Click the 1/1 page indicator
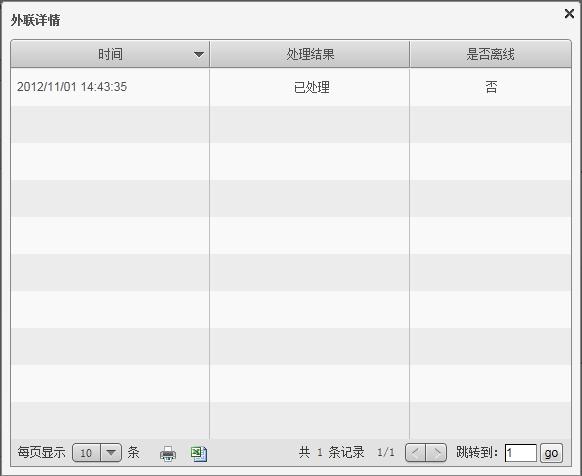 [x=386, y=452]
